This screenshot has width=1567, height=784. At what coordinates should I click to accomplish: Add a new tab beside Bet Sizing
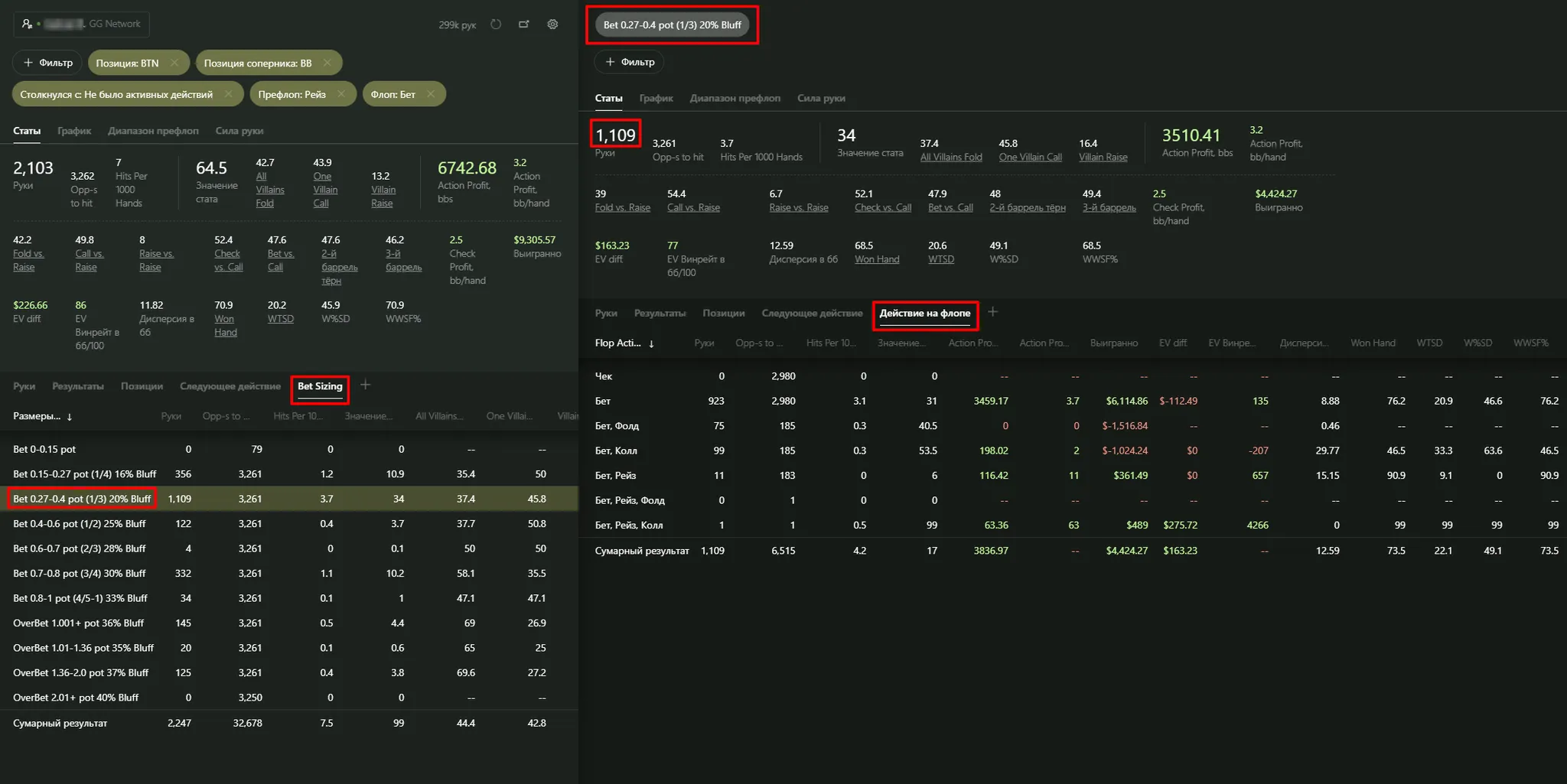(366, 385)
